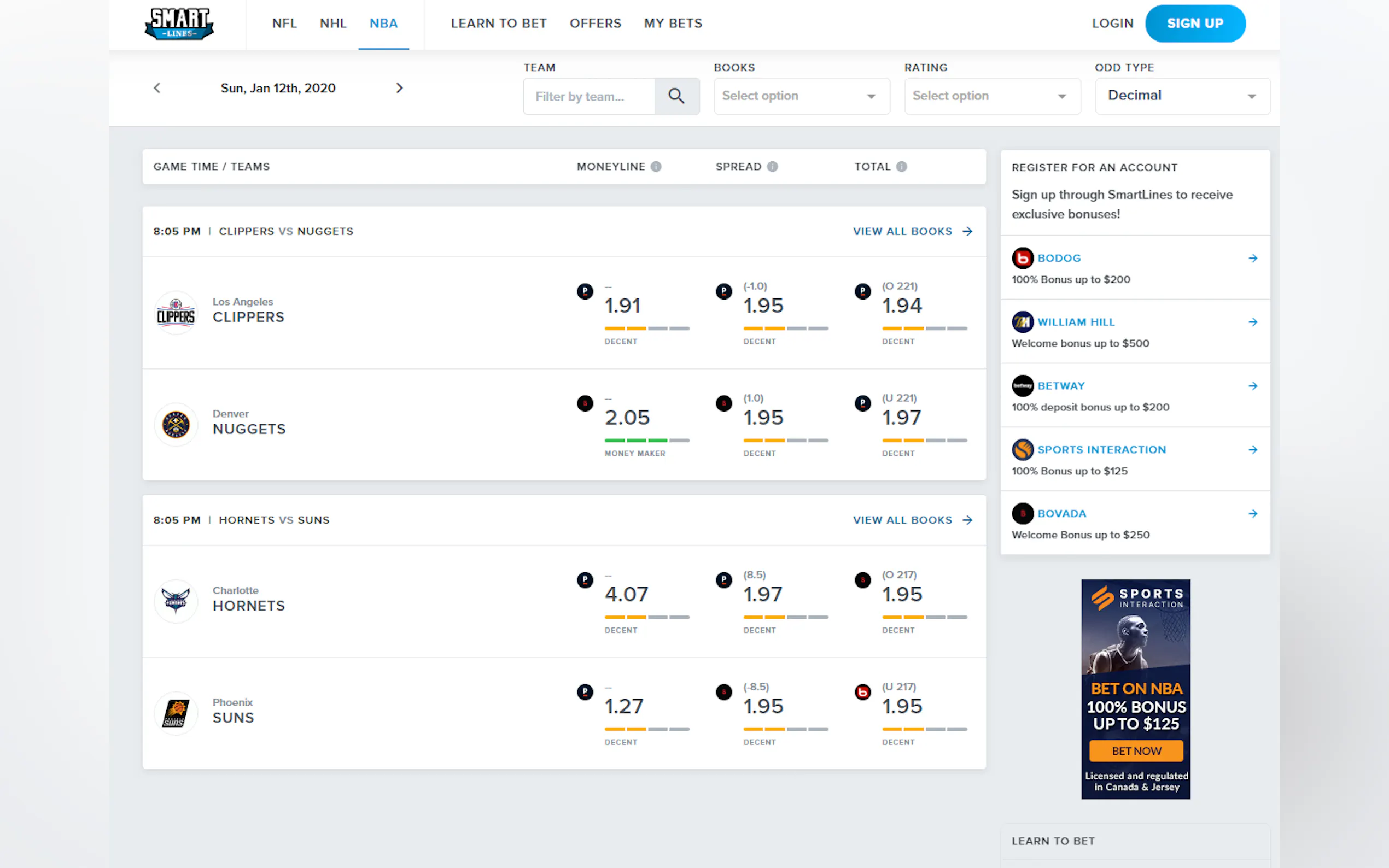1389x868 pixels.
Task: Expand the Odd Type Decimal dropdown
Action: tap(1182, 96)
